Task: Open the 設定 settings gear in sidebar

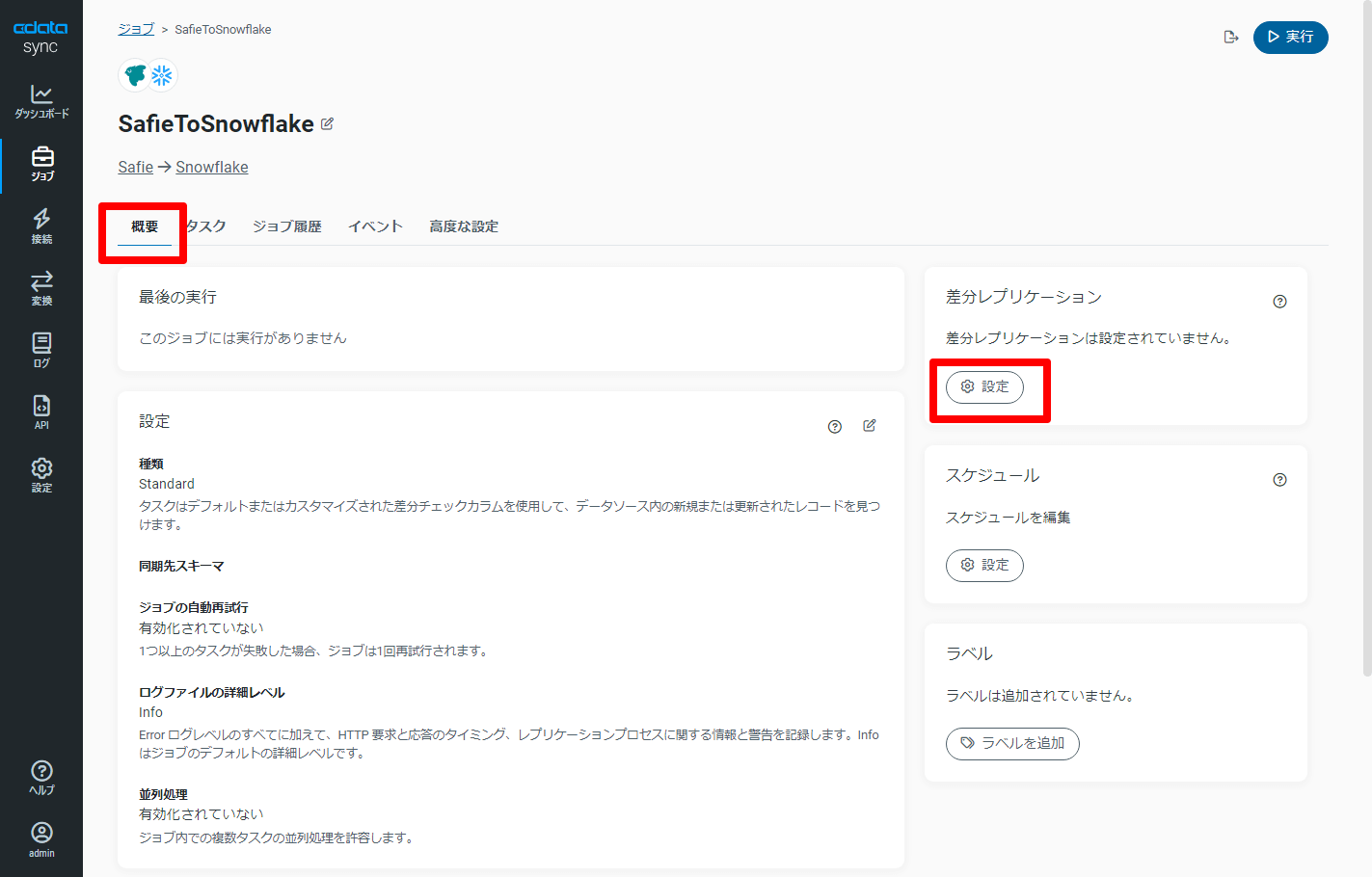Action: [x=41, y=475]
